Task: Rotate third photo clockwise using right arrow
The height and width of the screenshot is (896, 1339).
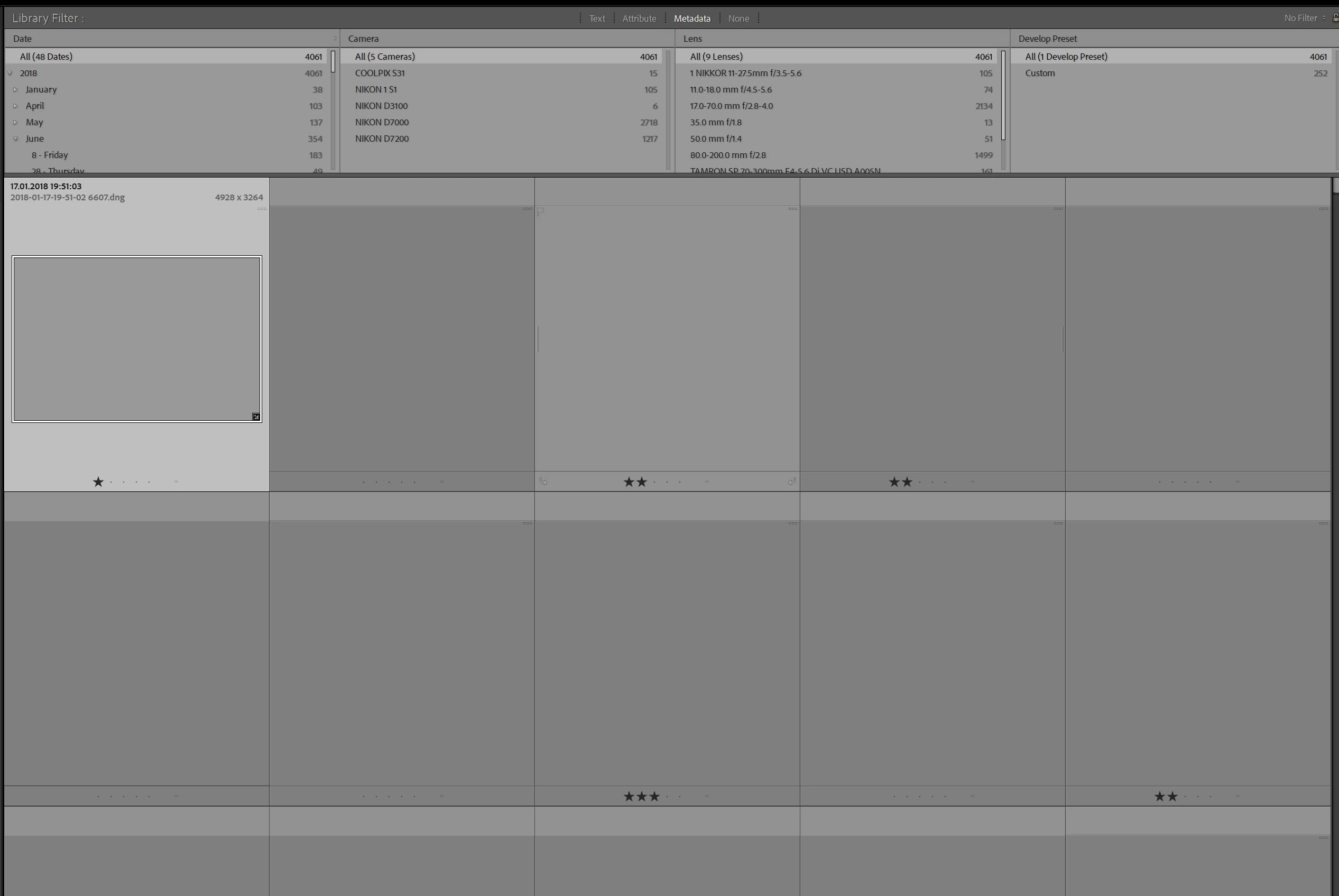Action: point(791,482)
